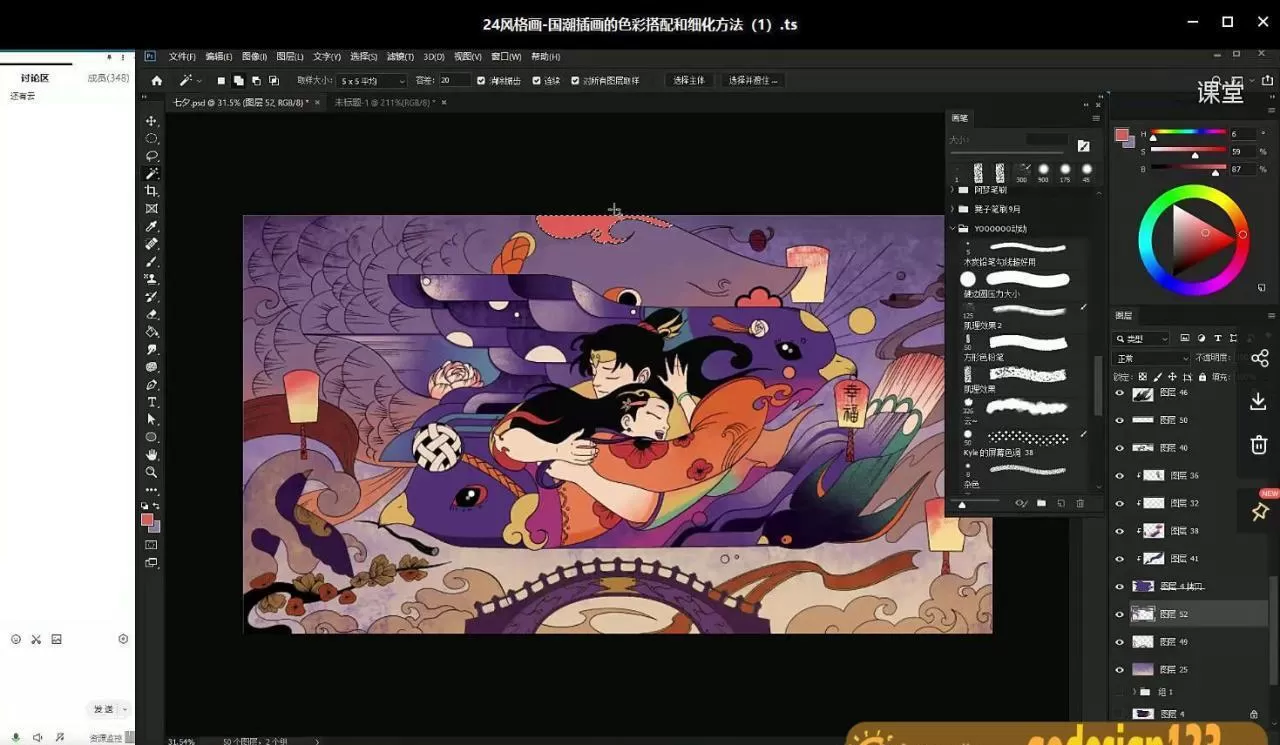Viewport: 1280px width, 745px height.
Task: Select the Crop tool
Action: pyautogui.click(x=152, y=189)
